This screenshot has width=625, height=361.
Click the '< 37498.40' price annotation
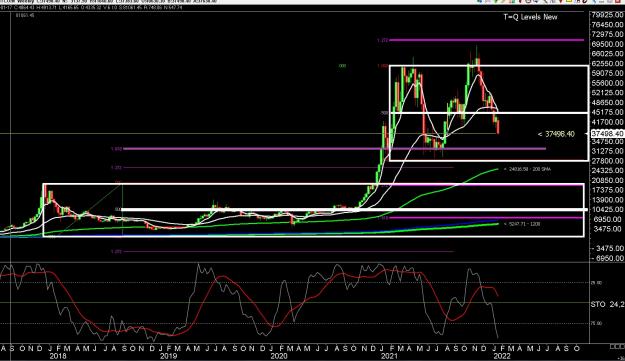click(x=556, y=134)
